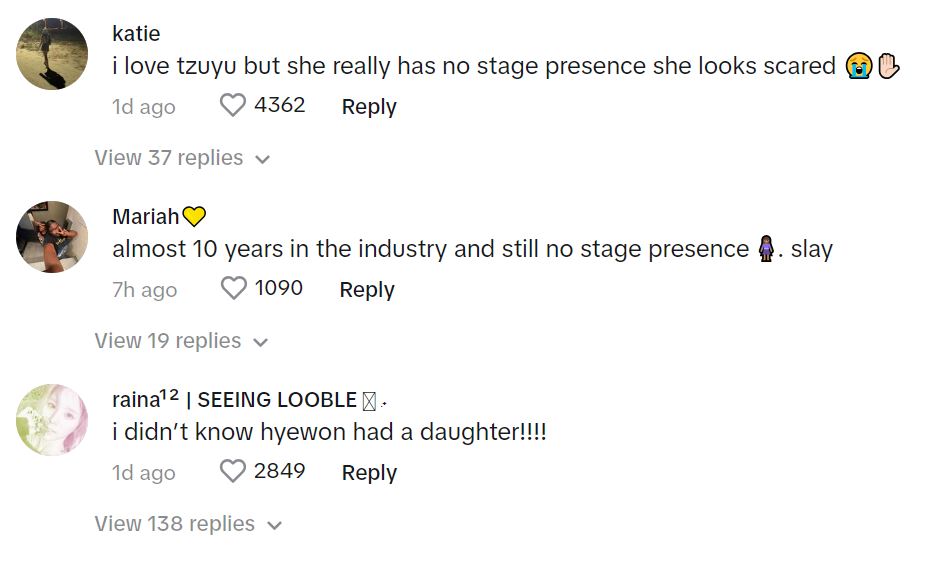Expand View 37 replies under katie's comment

pos(182,158)
